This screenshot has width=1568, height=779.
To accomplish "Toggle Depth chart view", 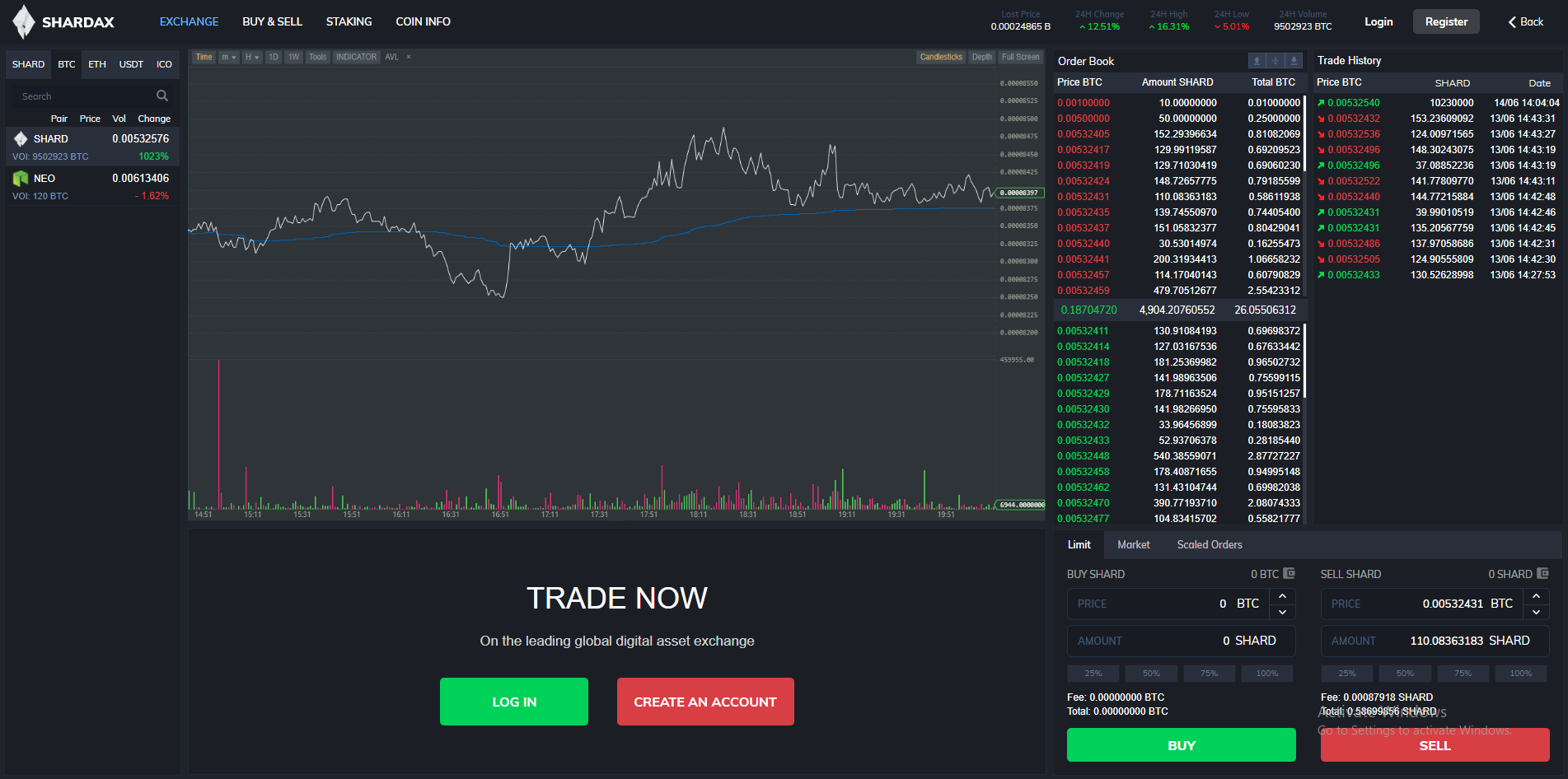I will coord(981,57).
